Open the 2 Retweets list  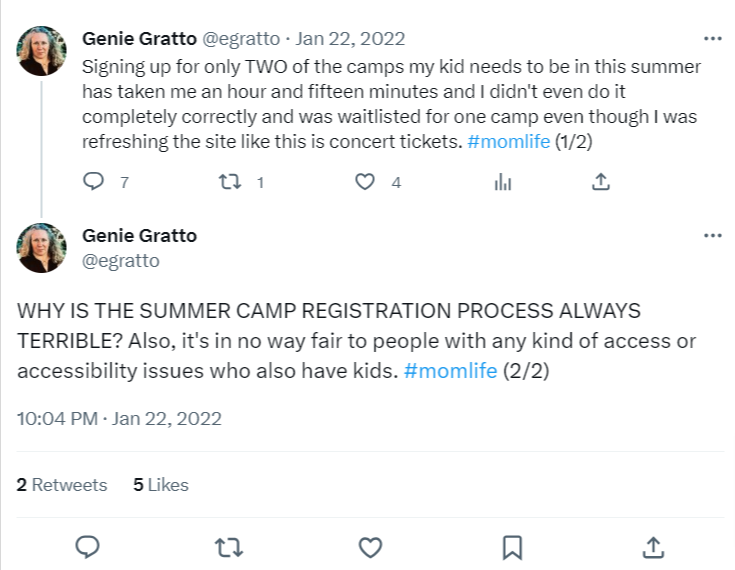pos(62,485)
